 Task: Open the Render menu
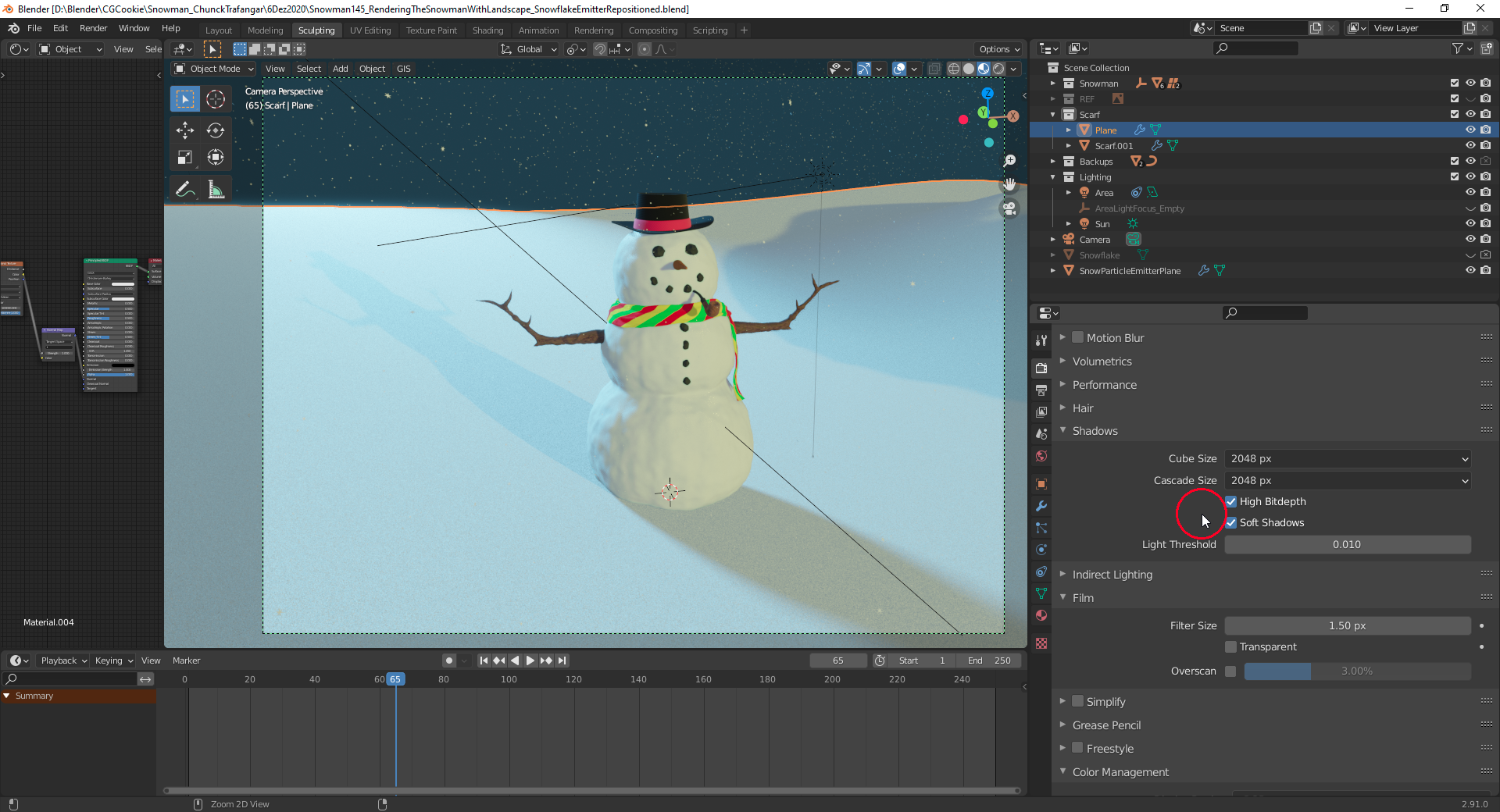[x=93, y=28]
